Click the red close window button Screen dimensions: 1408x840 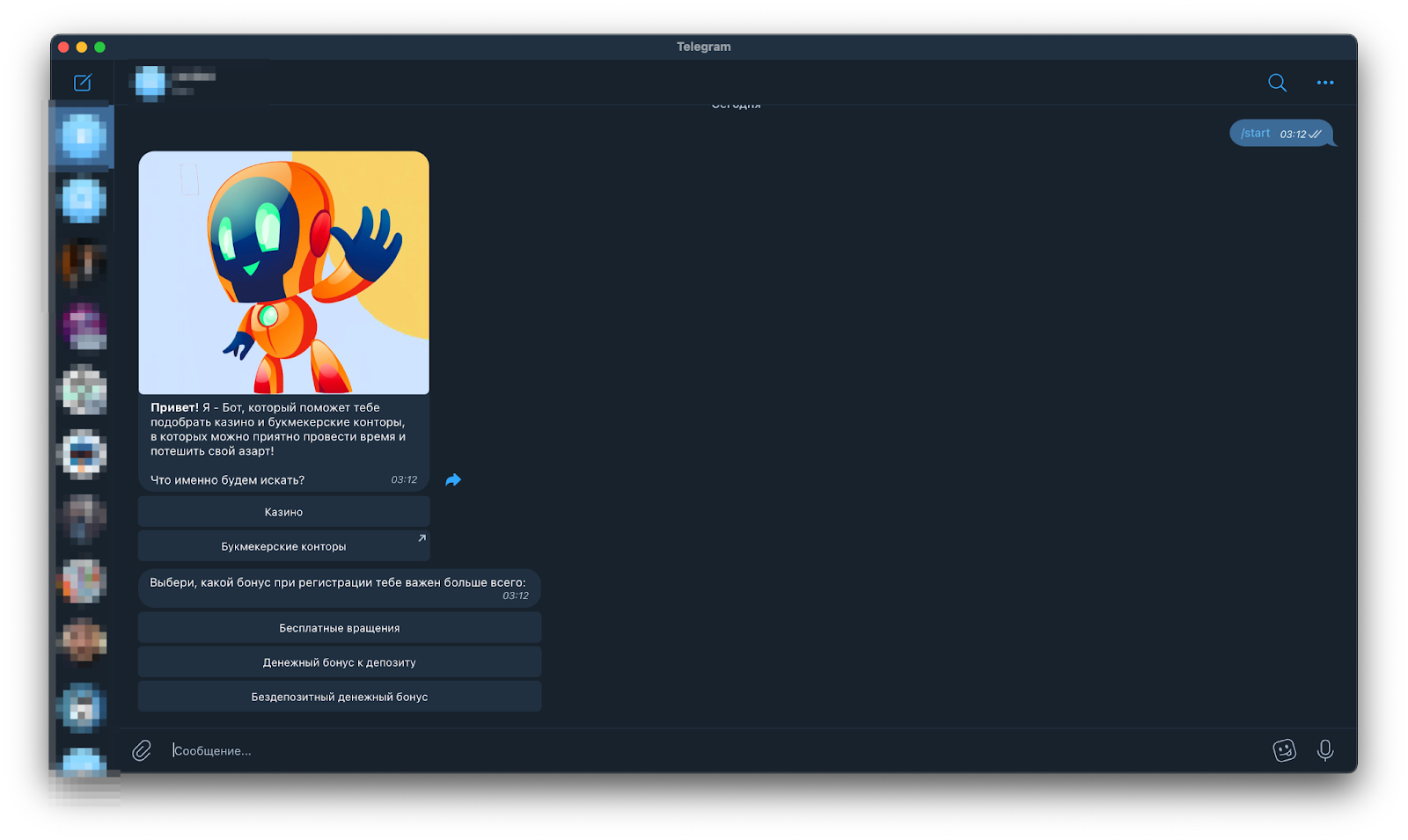(63, 47)
